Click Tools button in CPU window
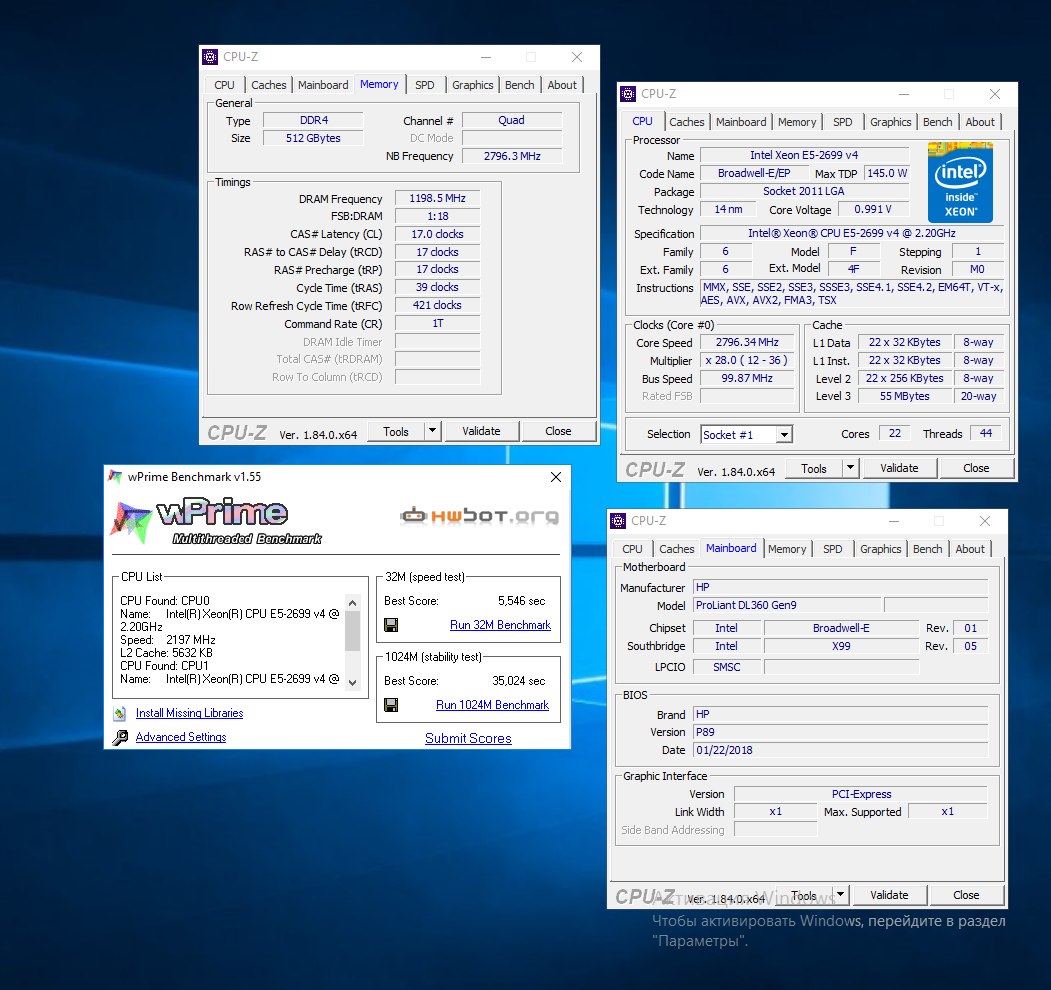The height and width of the screenshot is (990, 1051). (814, 468)
